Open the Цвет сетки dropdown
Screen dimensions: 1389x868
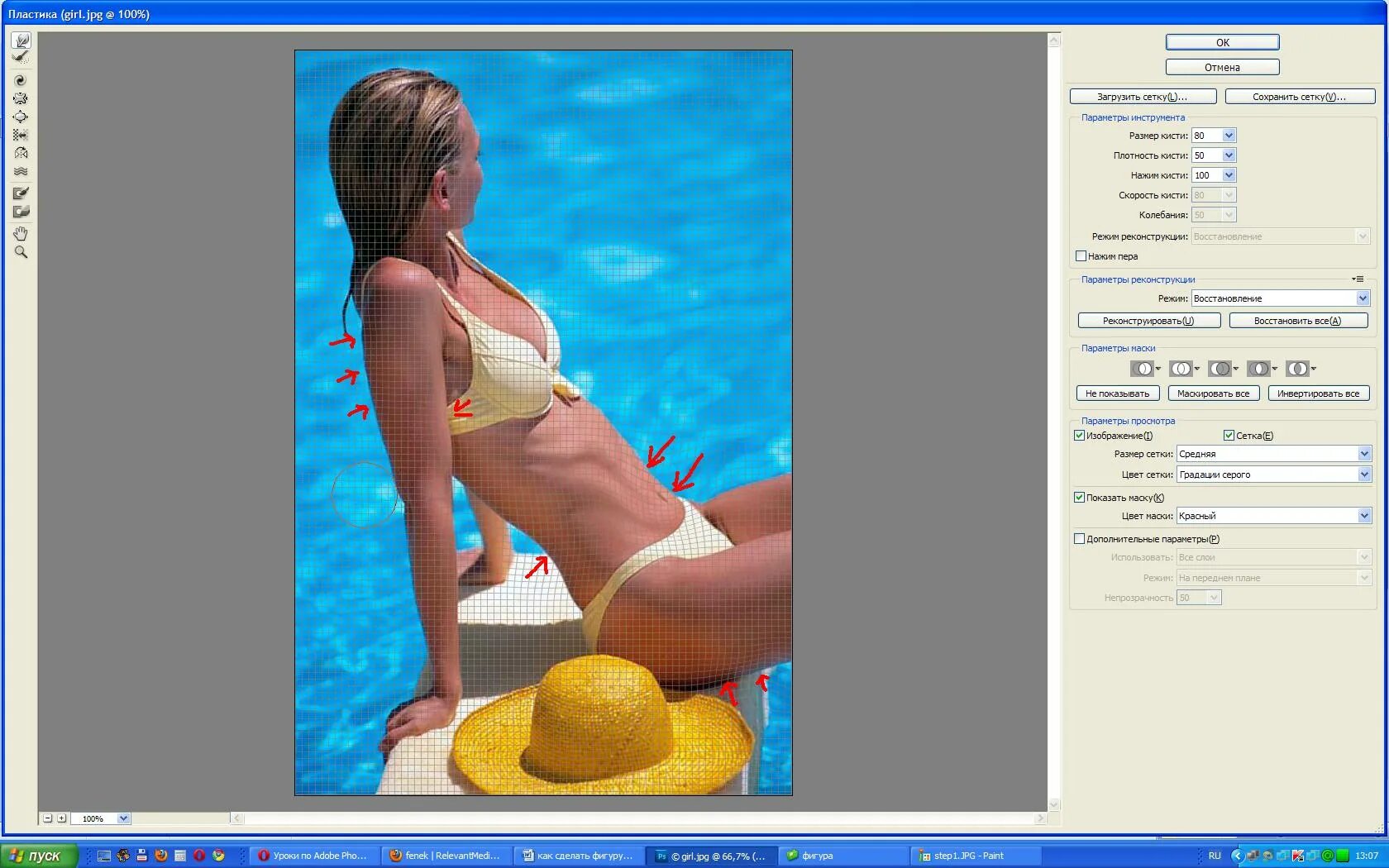pos(1364,475)
